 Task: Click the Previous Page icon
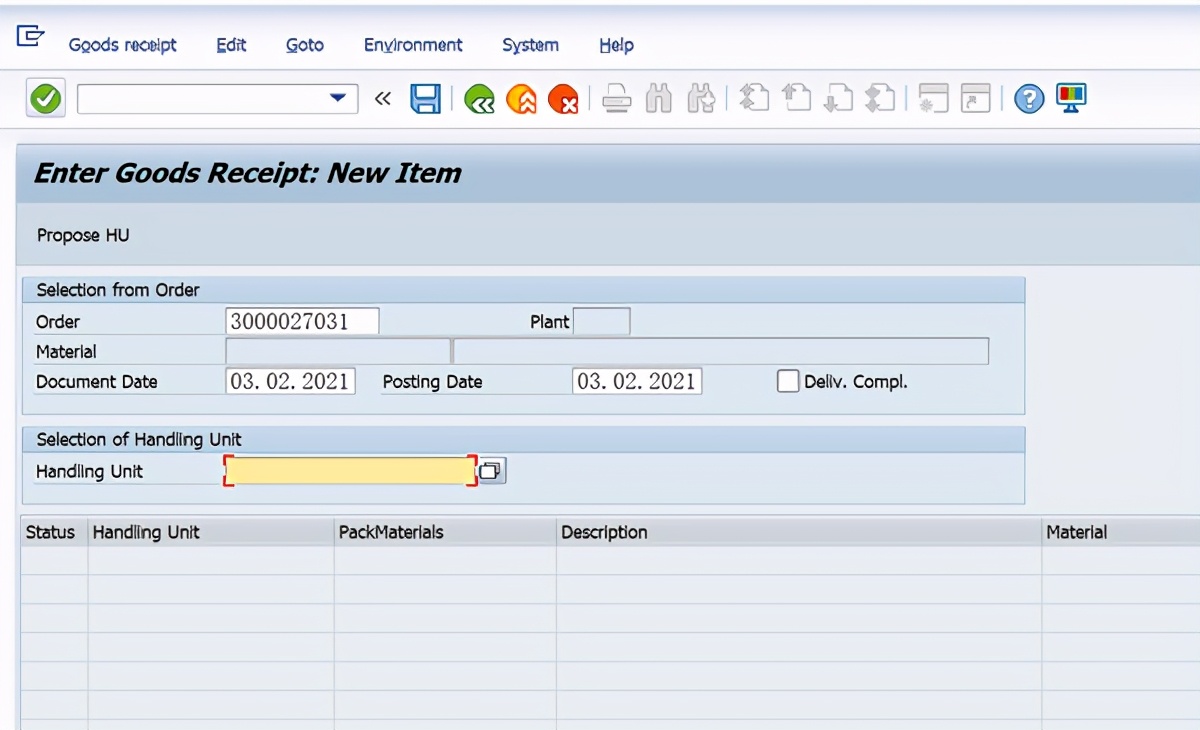(796, 98)
